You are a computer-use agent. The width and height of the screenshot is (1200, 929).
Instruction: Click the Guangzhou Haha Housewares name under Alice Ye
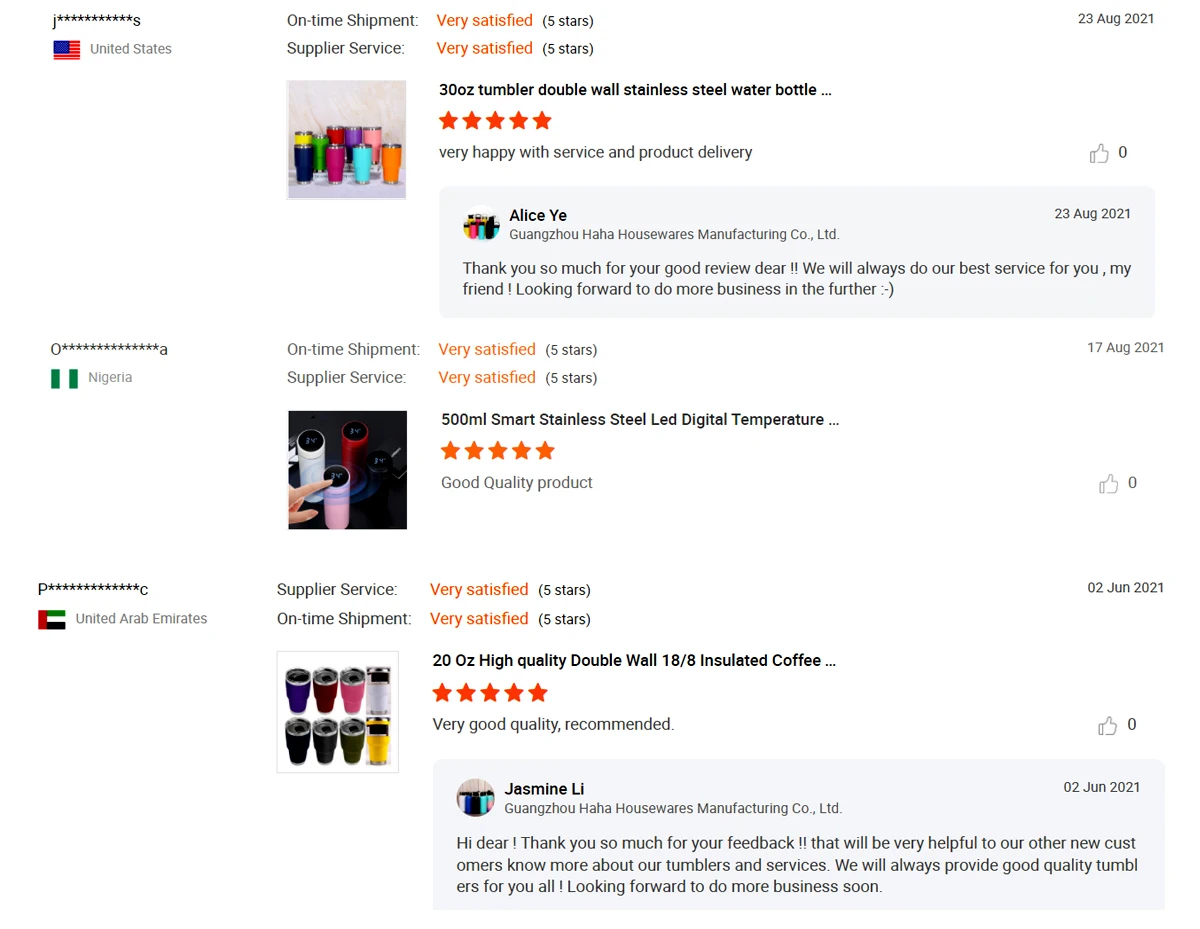click(x=674, y=235)
